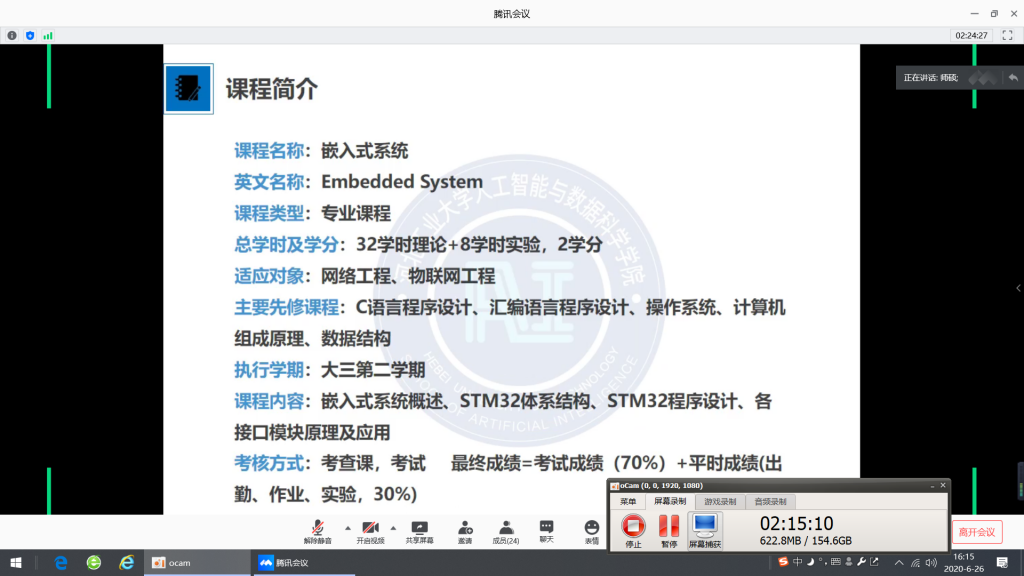1024x576 pixels.
Task: Expand the audio options arrow beside 解除静音
Action: pyautogui.click(x=347, y=527)
